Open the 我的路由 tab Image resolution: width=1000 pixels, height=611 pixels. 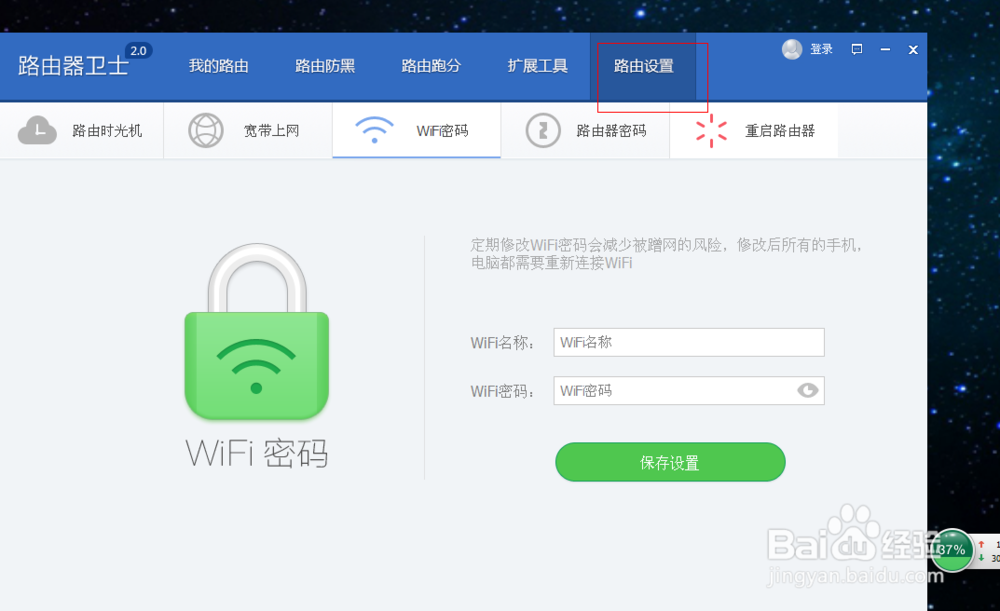(x=219, y=66)
